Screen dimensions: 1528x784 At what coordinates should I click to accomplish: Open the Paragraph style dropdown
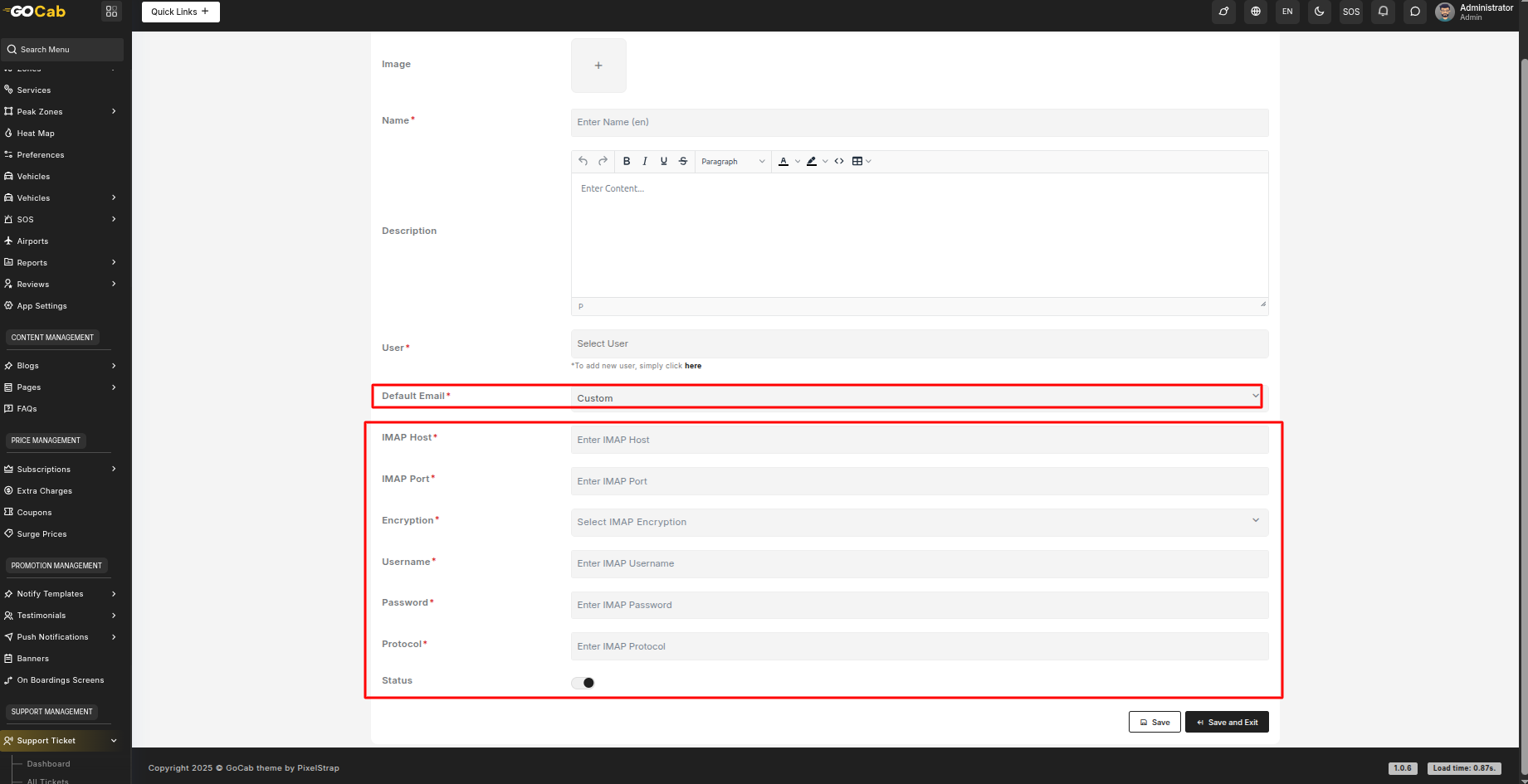point(732,162)
